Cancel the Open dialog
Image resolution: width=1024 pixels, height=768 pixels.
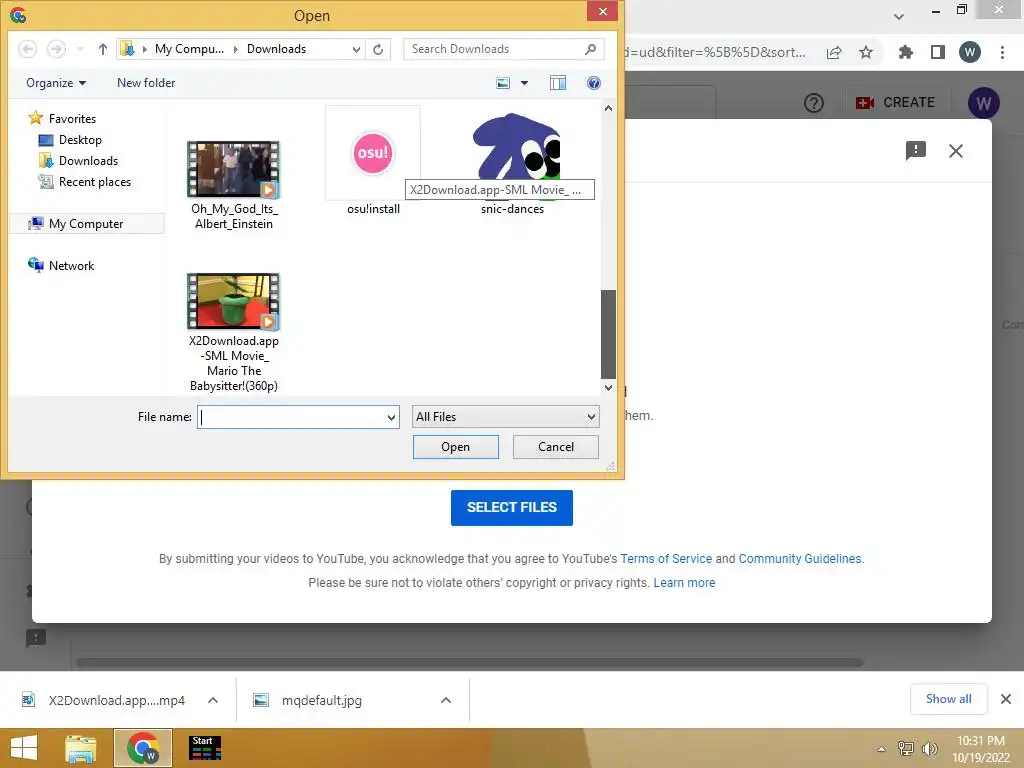tap(556, 447)
